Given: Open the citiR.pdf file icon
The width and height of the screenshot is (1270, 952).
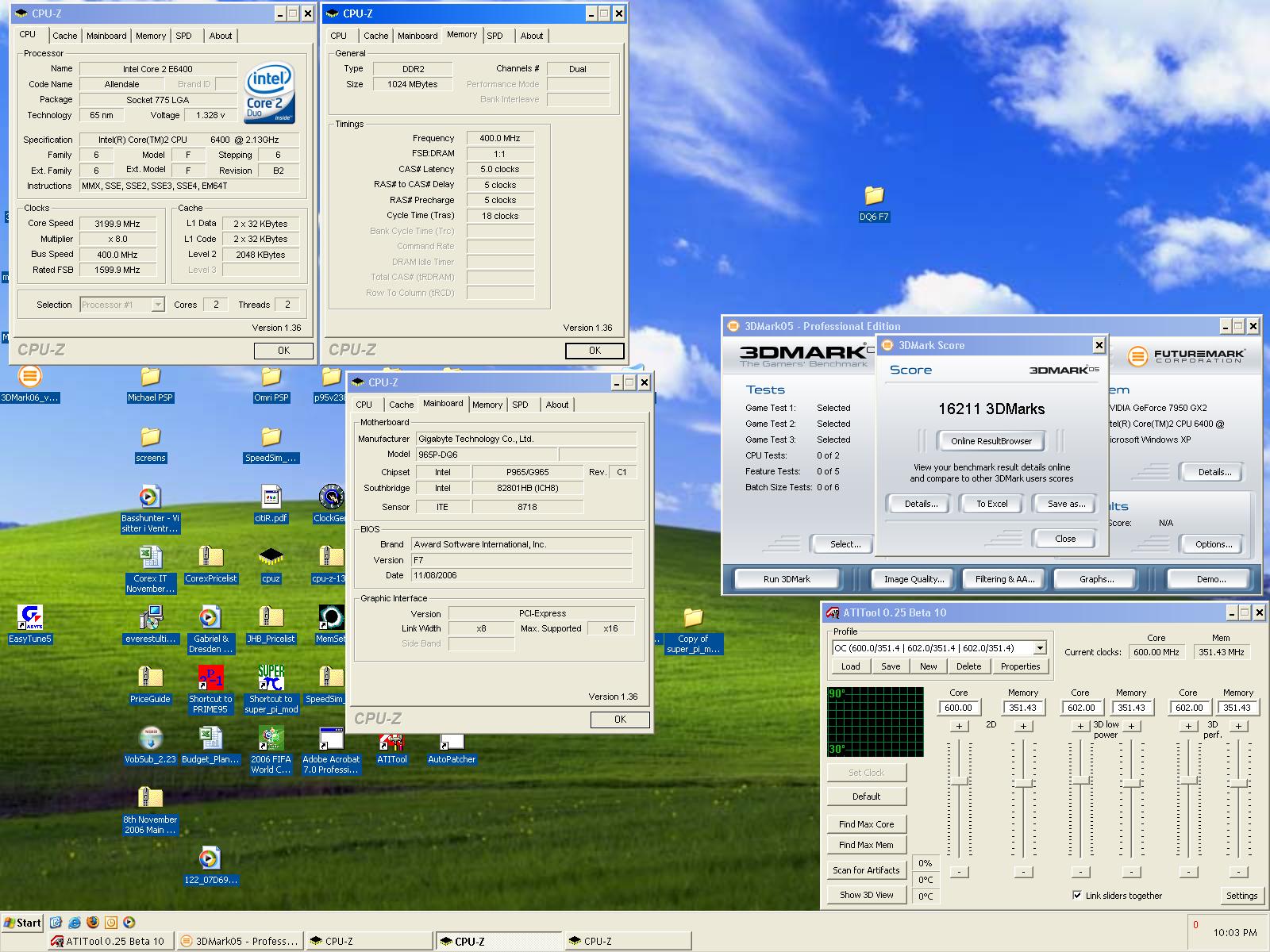Looking at the screenshot, I should [271, 497].
